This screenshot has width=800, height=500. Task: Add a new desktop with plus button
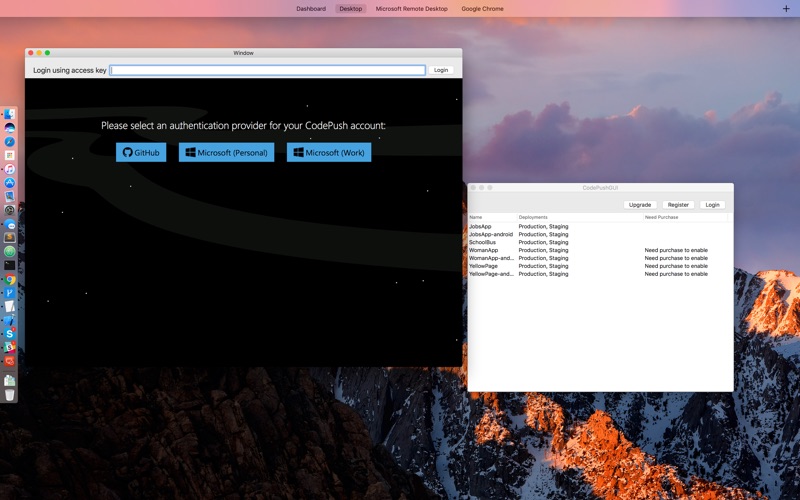click(x=786, y=9)
